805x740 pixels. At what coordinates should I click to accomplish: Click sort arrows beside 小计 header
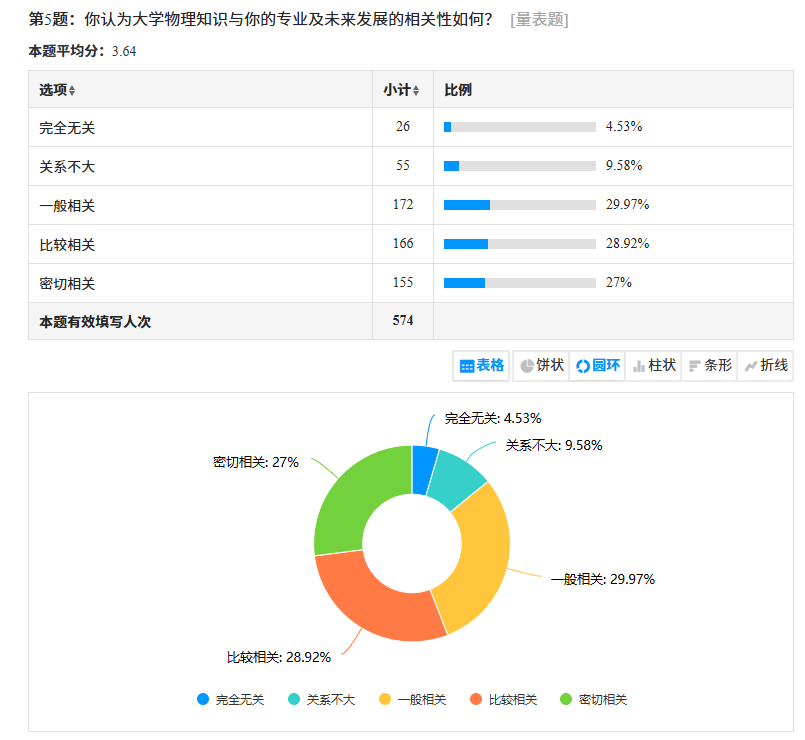[x=416, y=91]
